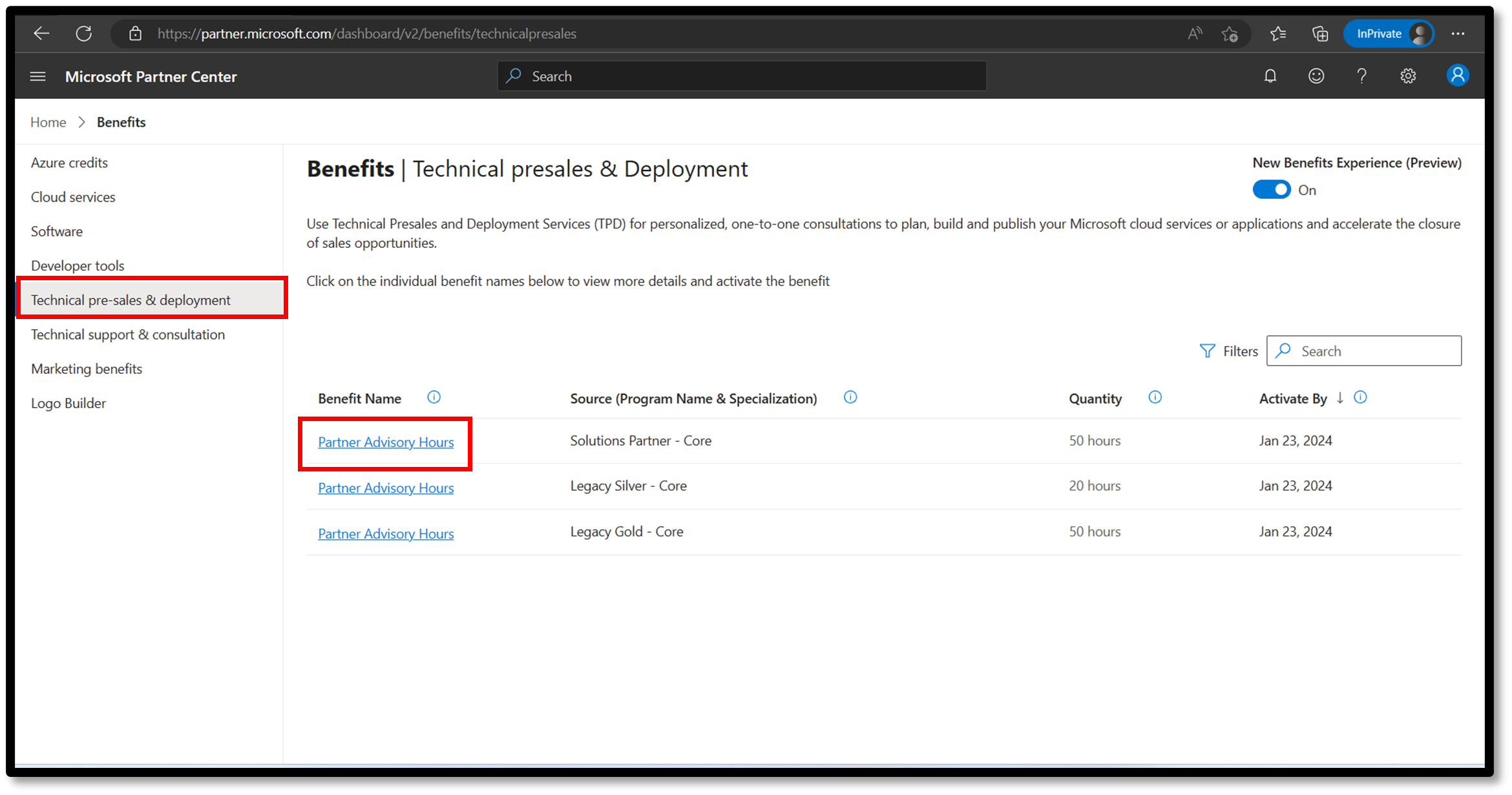The image size is (1512, 795).
Task: Click the info icon next to Quantity column
Action: point(1155,398)
